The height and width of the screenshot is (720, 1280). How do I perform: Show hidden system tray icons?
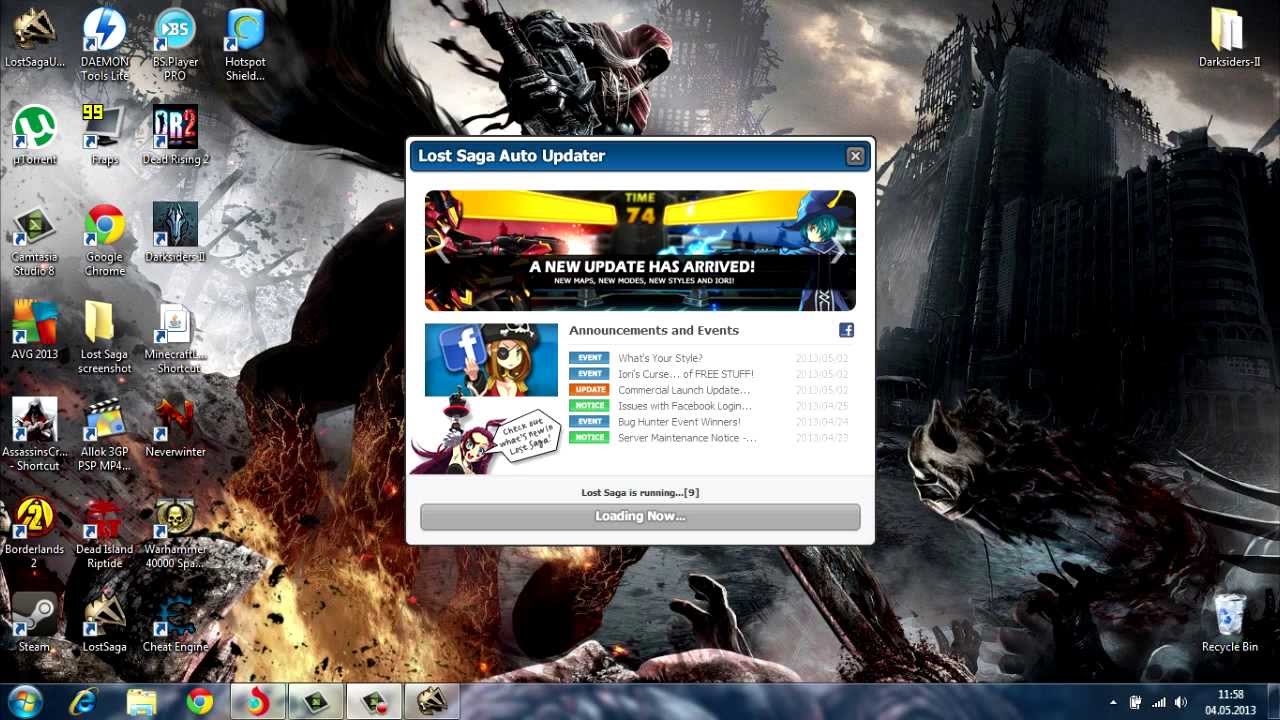coord(1114,702)
